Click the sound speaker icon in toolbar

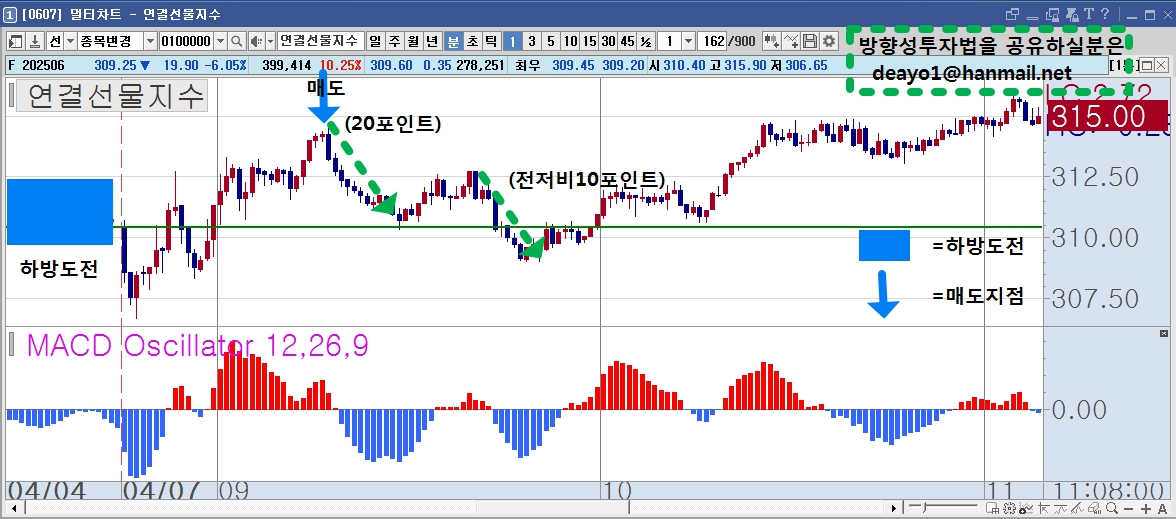click(257, 40)
